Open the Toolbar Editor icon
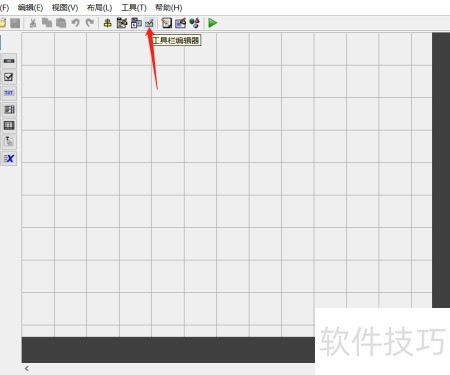Screen dimensions: 450x375 click(x=149, y=23)
